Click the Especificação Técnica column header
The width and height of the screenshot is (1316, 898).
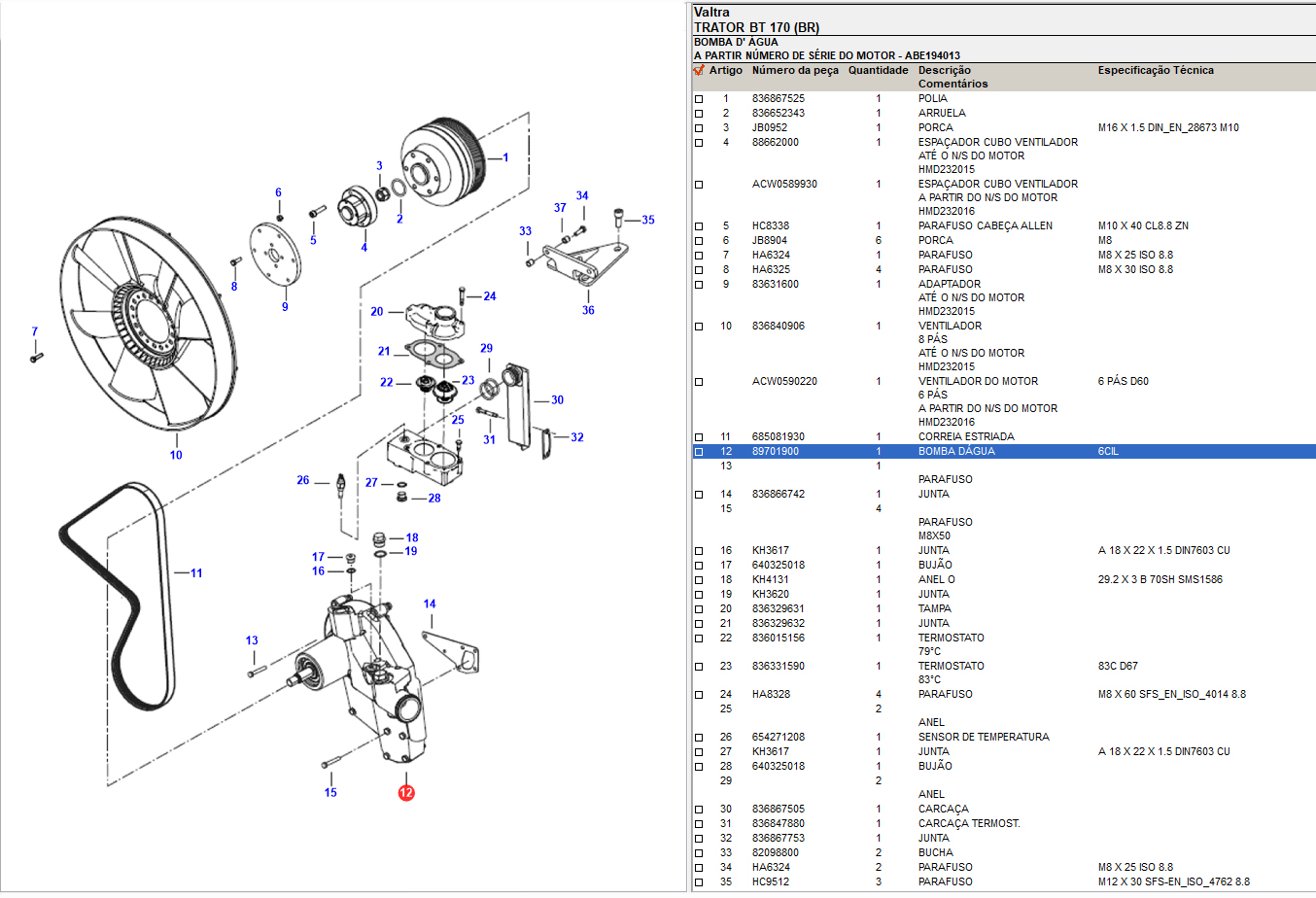point(1155,70)
